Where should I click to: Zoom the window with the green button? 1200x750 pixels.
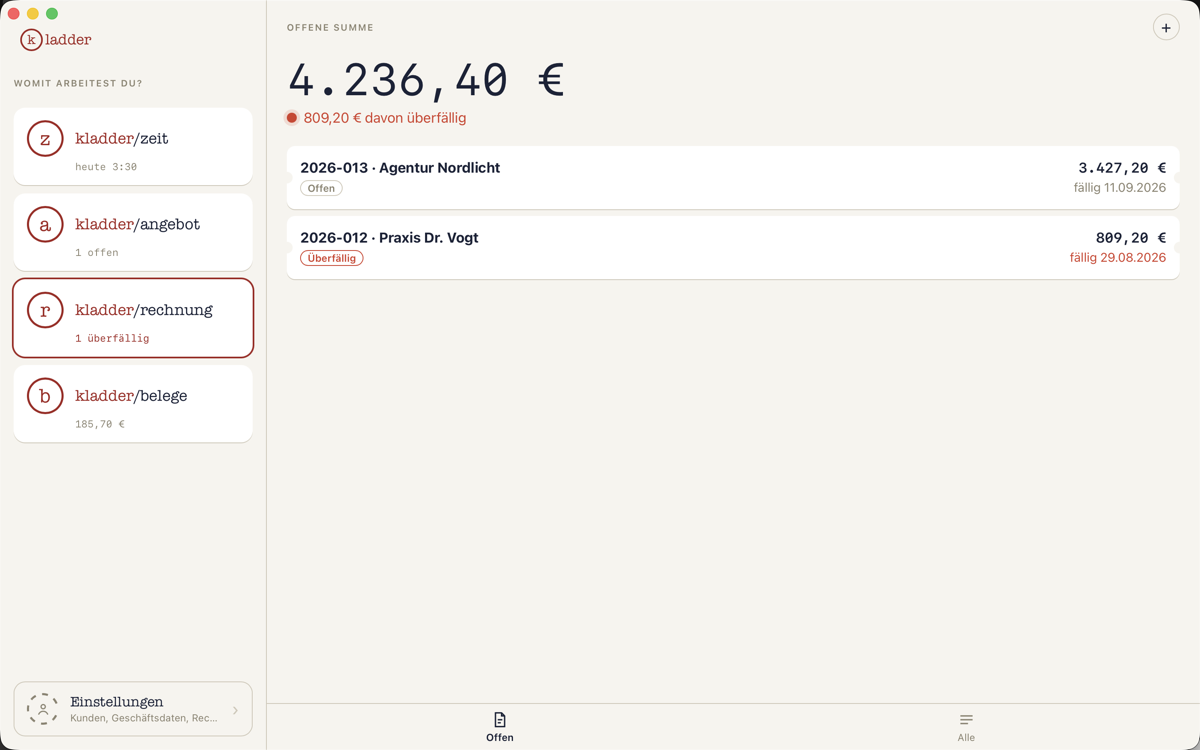click(52, 14)
